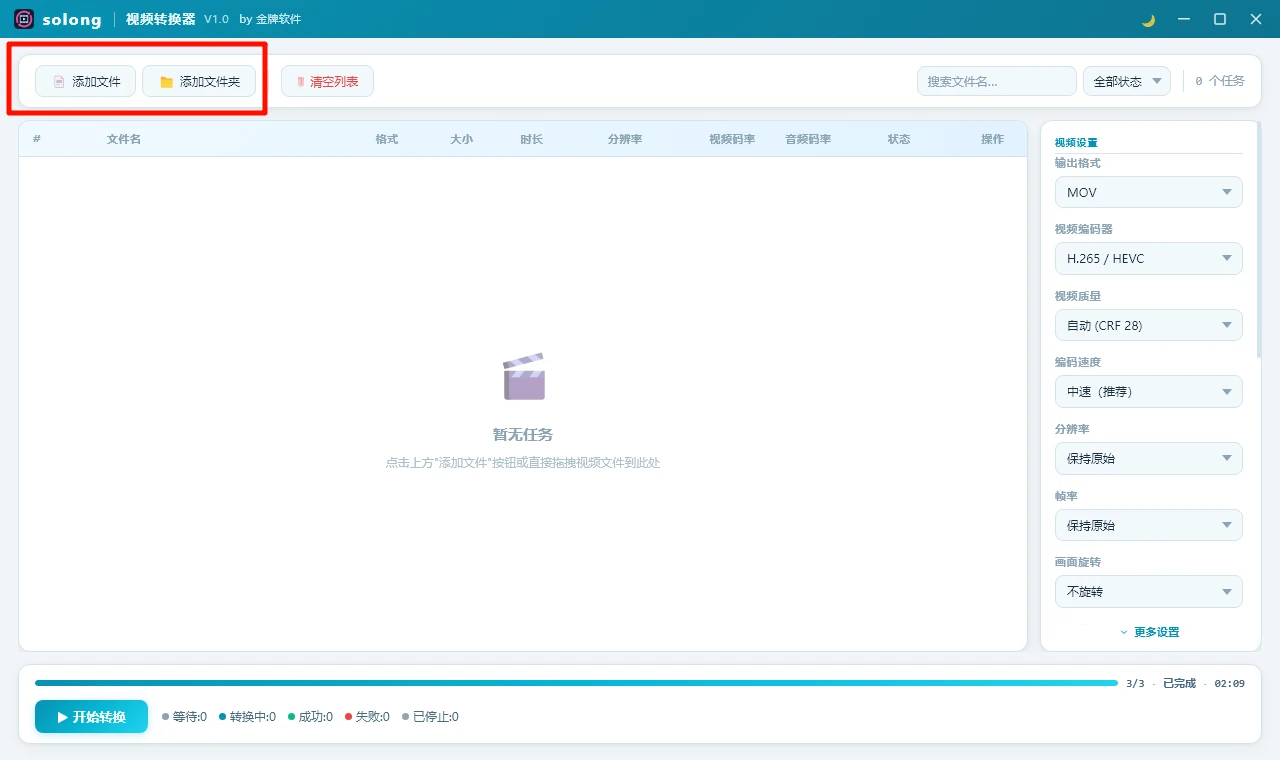Click the play triangle icon on 开始转换
The width and height of the screenshot is (1280, 760).
coord(63,716)
